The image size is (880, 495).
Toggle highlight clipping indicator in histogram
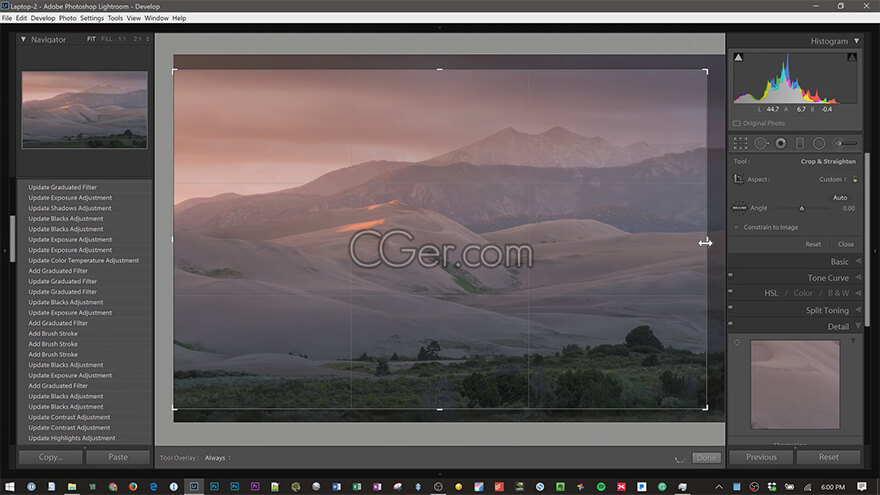(x=852, y=57)
